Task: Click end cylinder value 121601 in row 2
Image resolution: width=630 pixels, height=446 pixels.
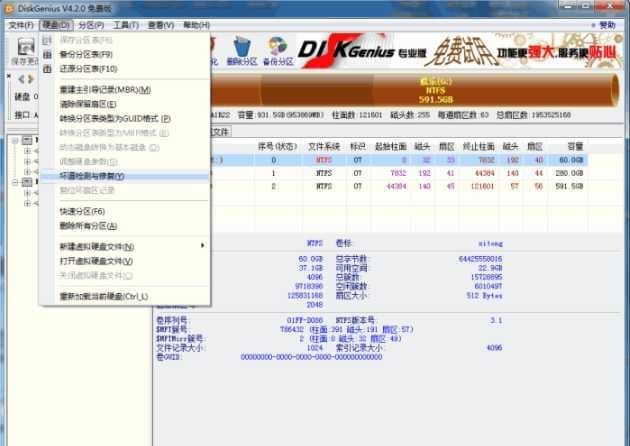Action: pos(482,186)
